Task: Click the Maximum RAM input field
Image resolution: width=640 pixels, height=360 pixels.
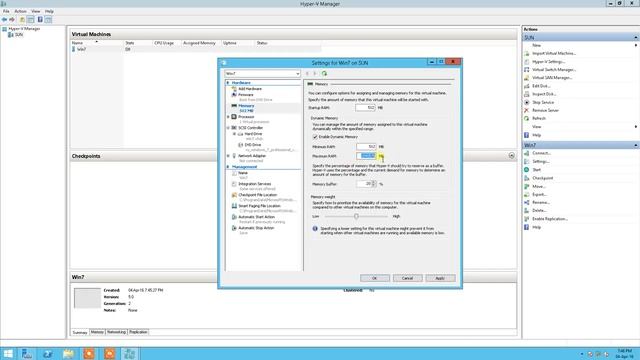Action: (366, 156)
